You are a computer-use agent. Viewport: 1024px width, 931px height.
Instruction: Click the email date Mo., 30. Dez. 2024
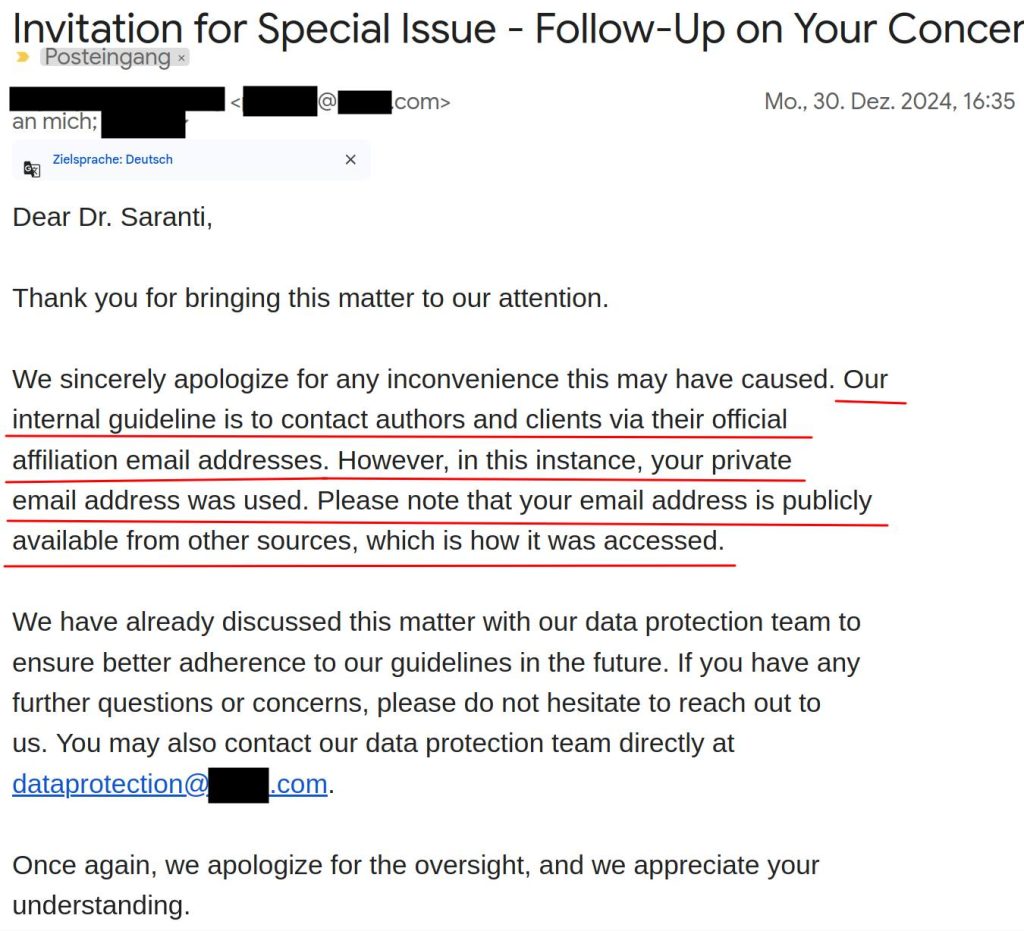click(888, 101)
